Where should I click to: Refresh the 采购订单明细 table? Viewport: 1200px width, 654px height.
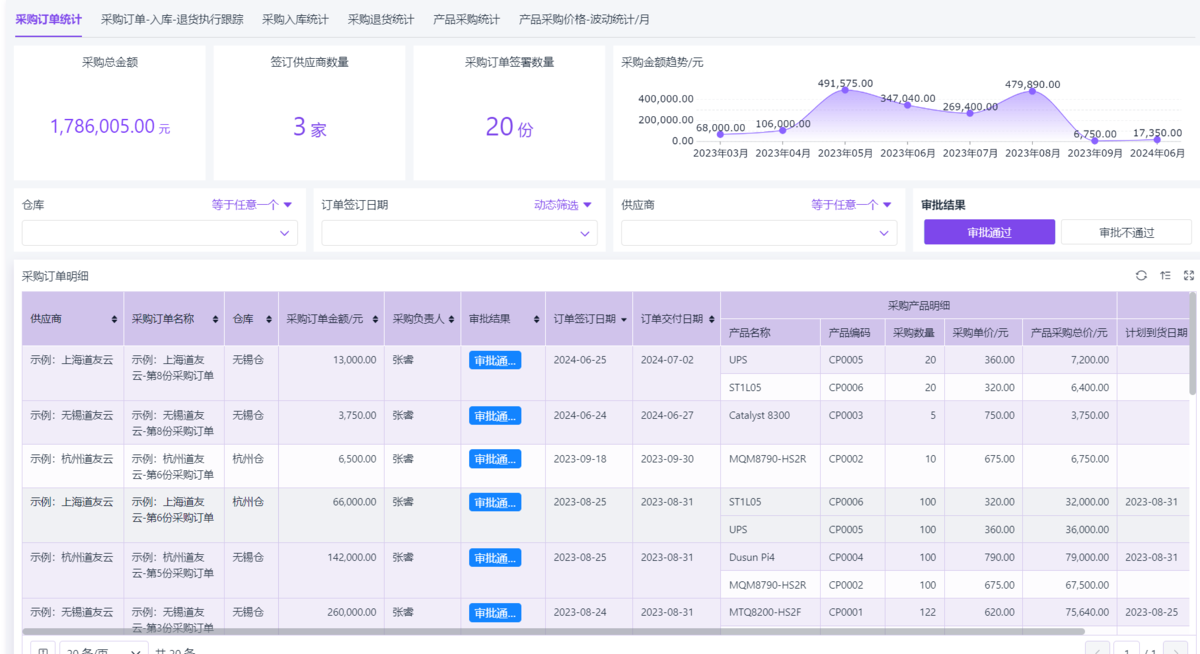pos(1141,276)
